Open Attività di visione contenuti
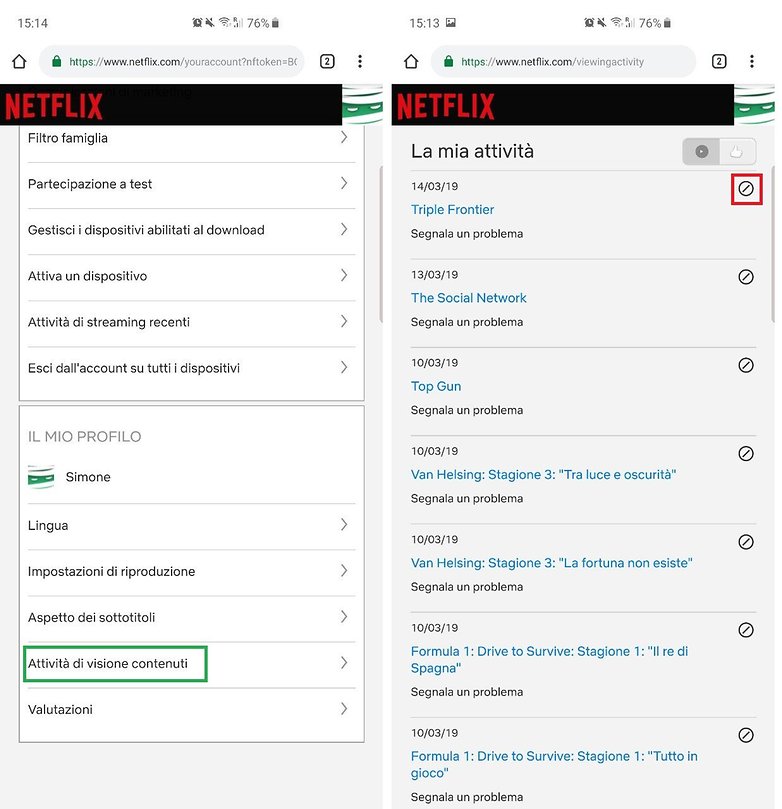Screen dimensions: 782x809 pyautogui.click(x=191, y=665)
